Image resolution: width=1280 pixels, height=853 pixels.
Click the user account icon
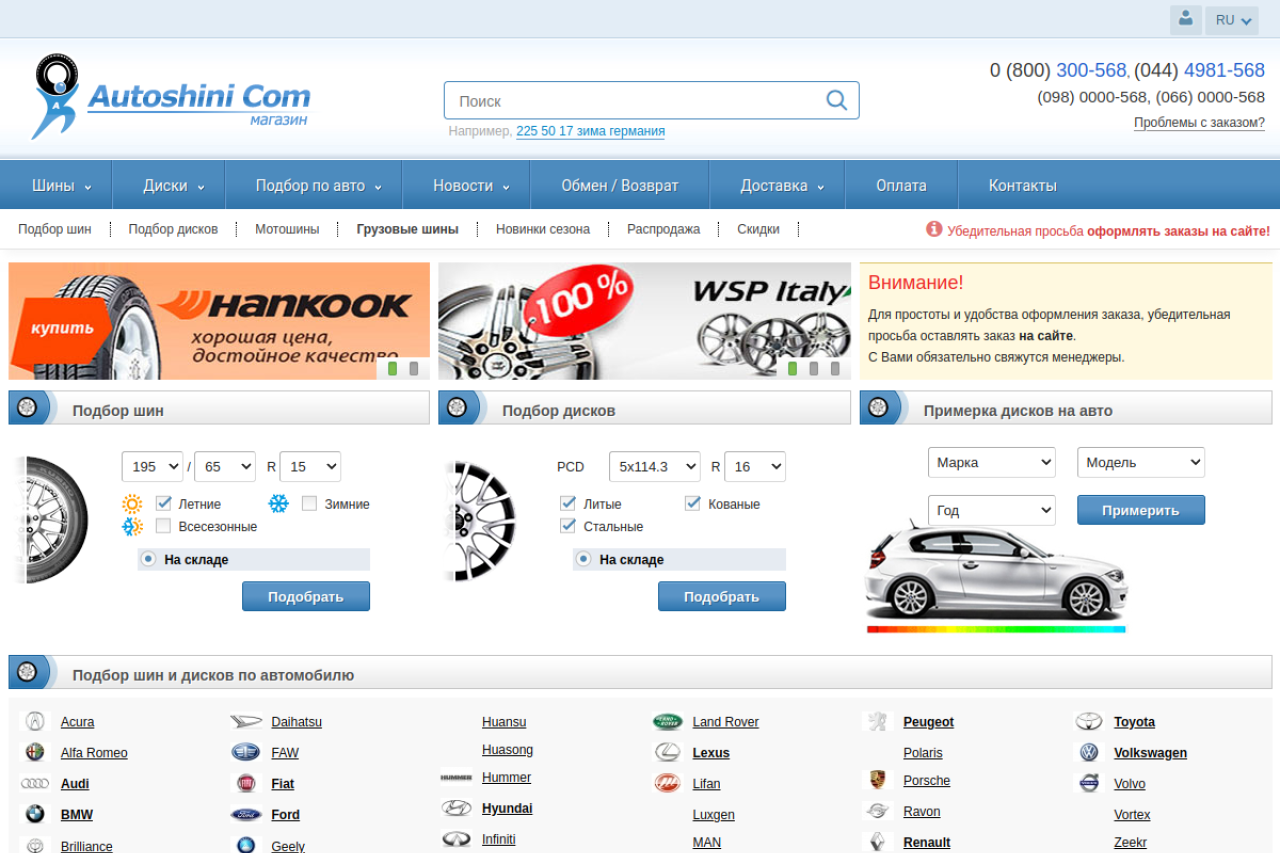pyautogui.click(x=1185, y=19)
